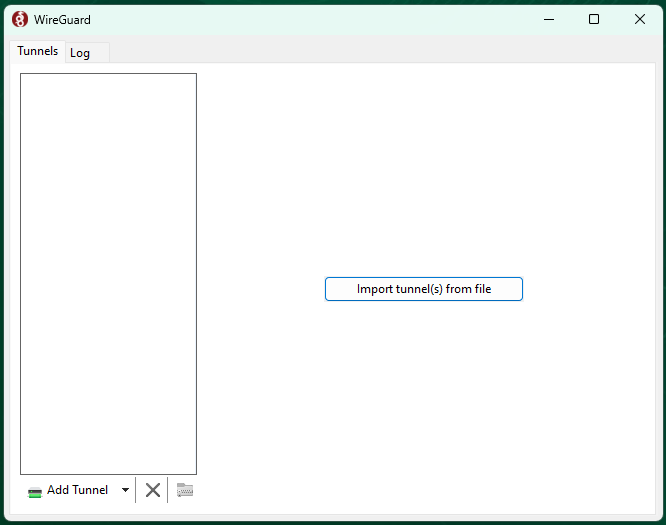Click the WireGuard logo in title bar
Viewport: 666px width, 525px height.
click(20, 20)
